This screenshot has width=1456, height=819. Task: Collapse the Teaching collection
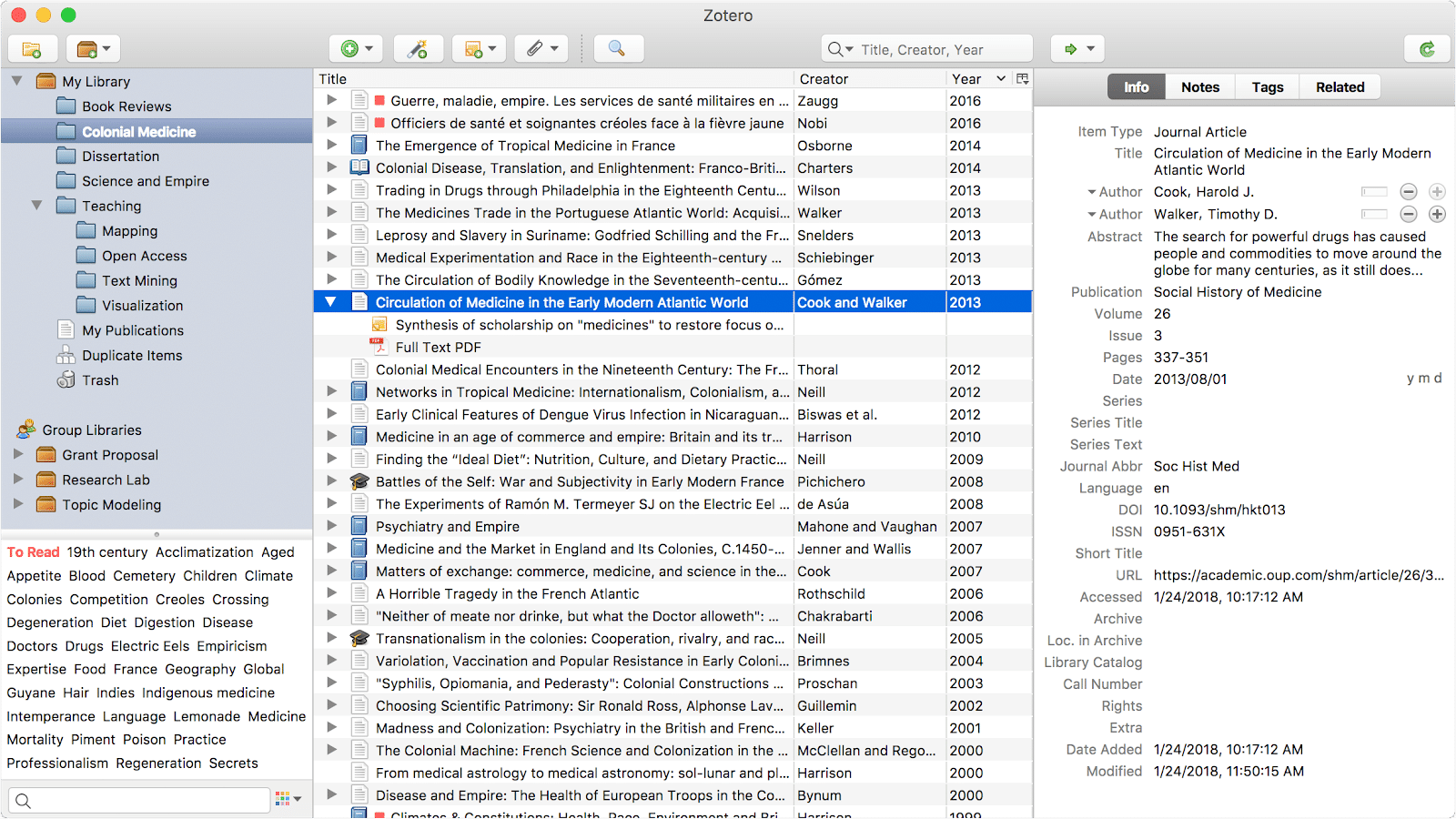(x=36, y=206)
